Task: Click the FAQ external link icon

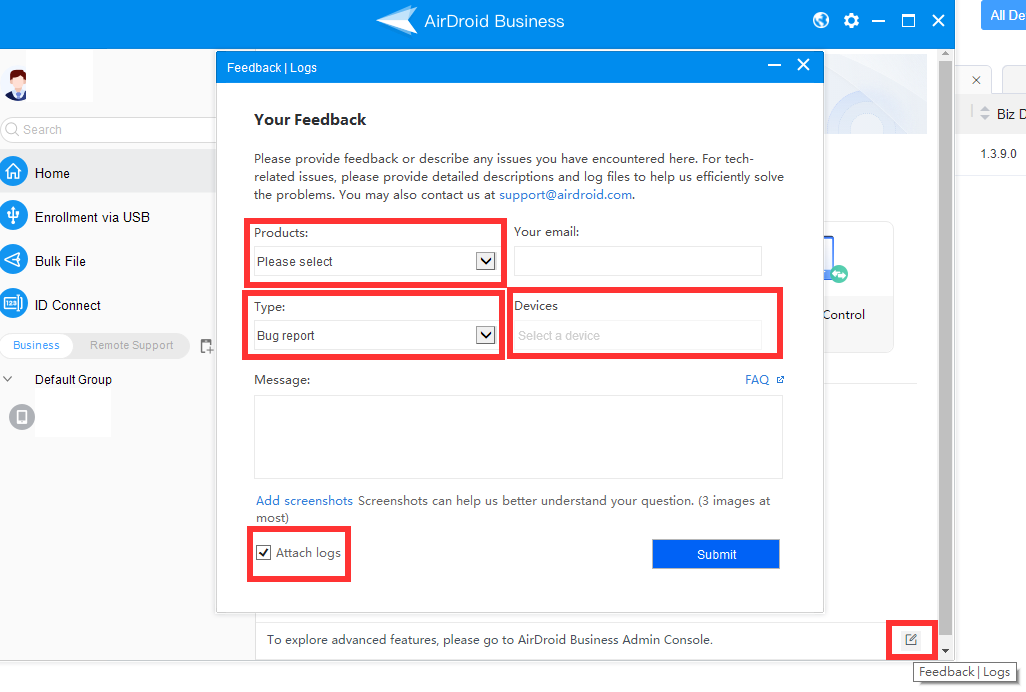Action: [x=780, y=379]
